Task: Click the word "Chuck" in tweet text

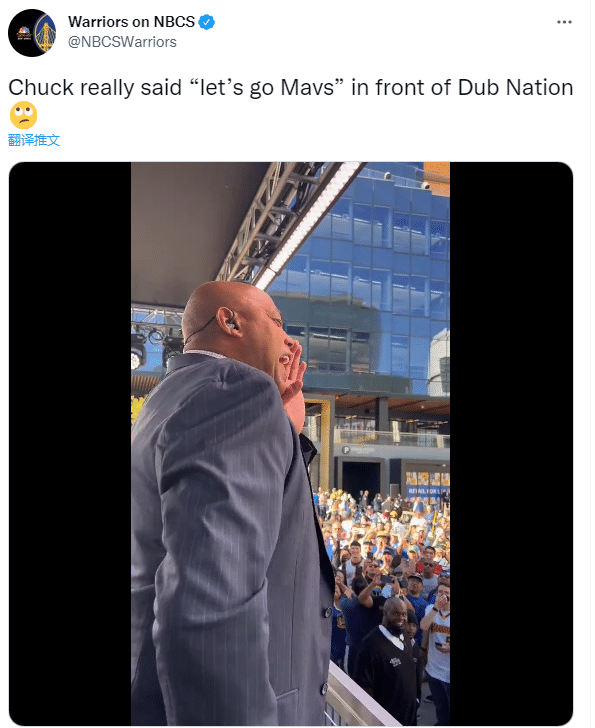Action: [x=41, y=87]
